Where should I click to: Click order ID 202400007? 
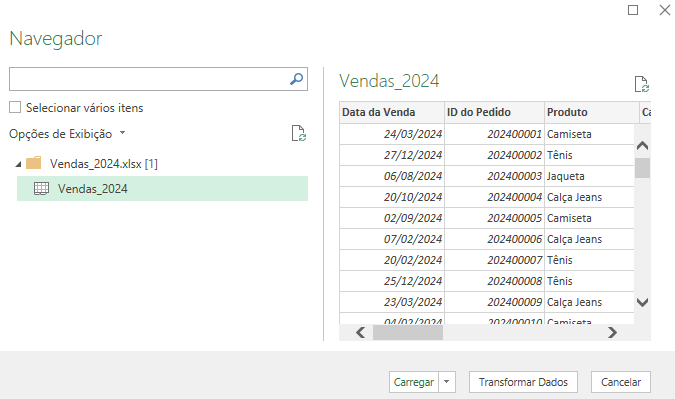pyautogui.click(x=494, y=260)
